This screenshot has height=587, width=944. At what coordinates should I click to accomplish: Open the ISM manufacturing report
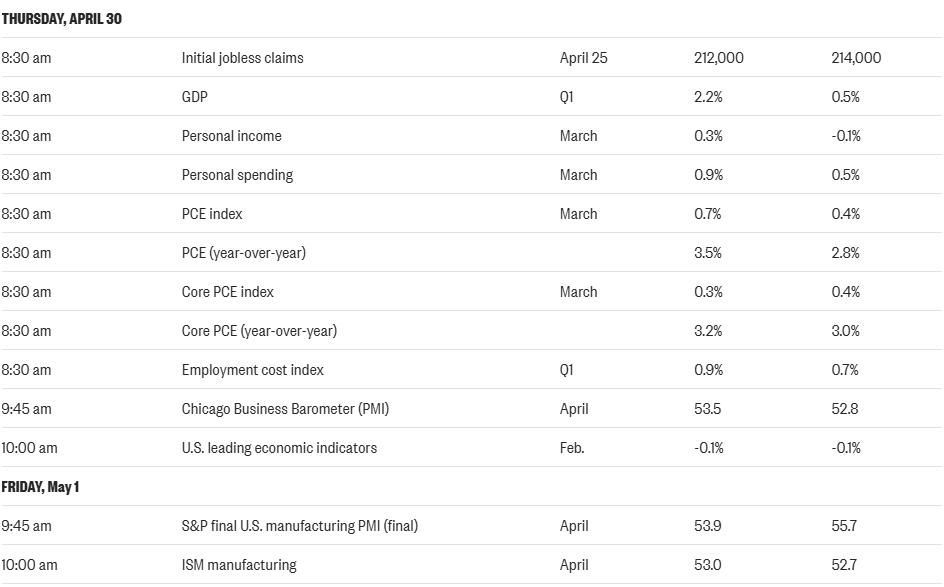(239, 565)
